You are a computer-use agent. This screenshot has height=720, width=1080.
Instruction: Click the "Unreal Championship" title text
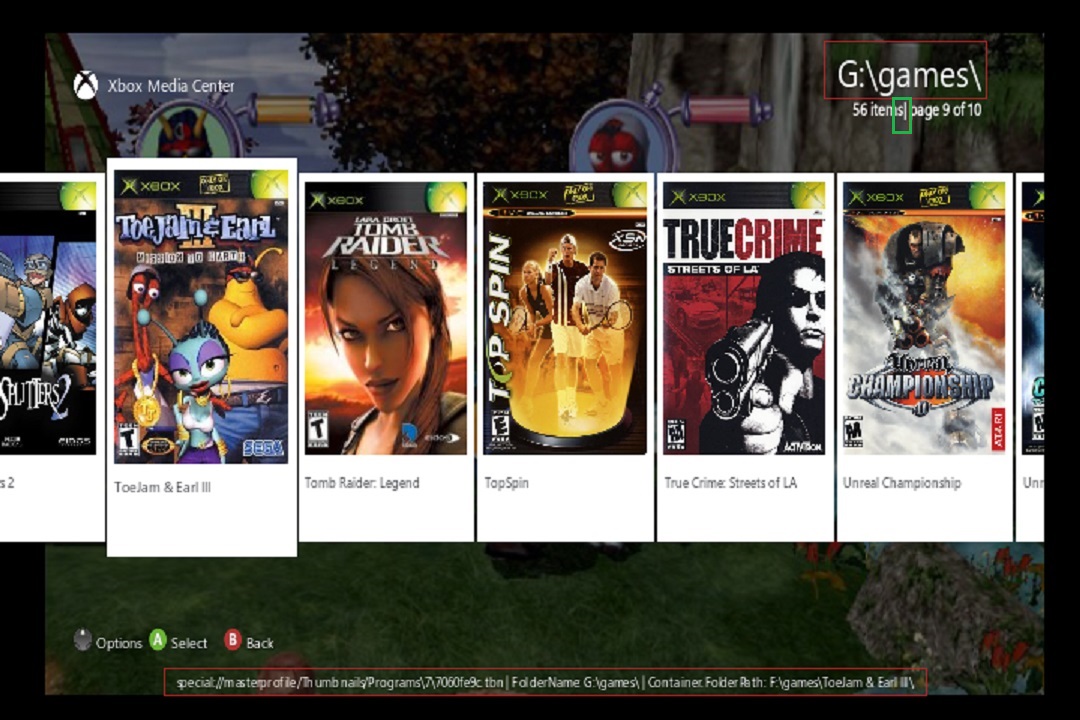902,483
